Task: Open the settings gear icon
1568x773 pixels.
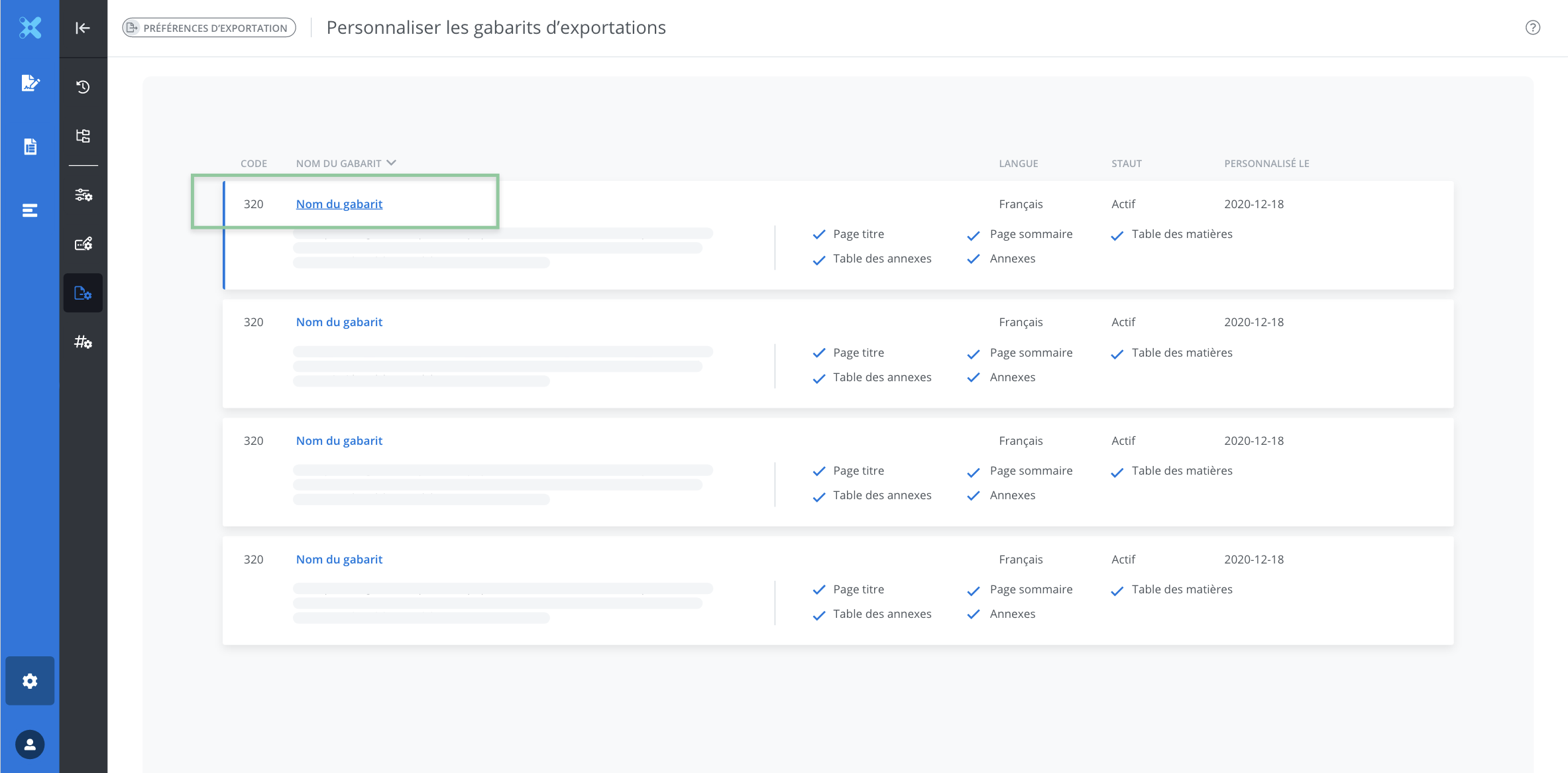Action: [30, 681]
